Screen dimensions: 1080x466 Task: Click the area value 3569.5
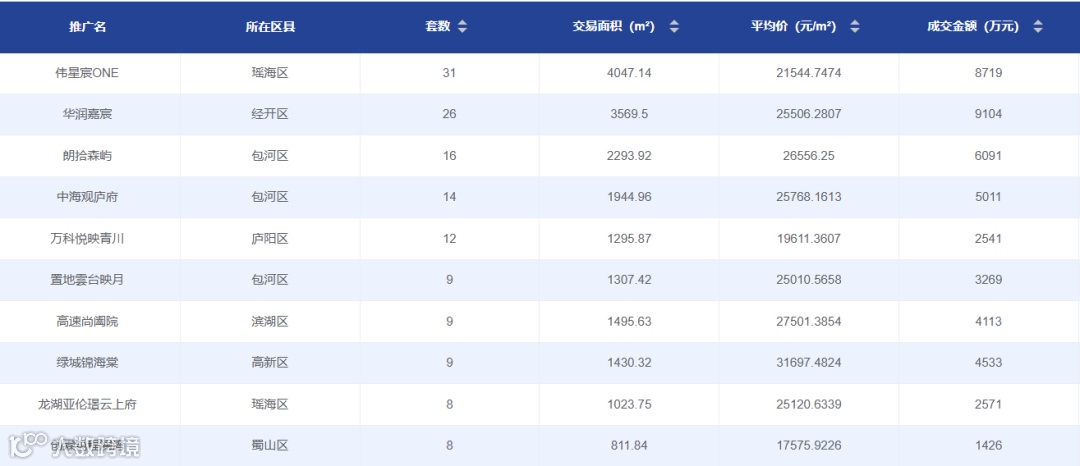pyautogui.click(x=629, y=114)
